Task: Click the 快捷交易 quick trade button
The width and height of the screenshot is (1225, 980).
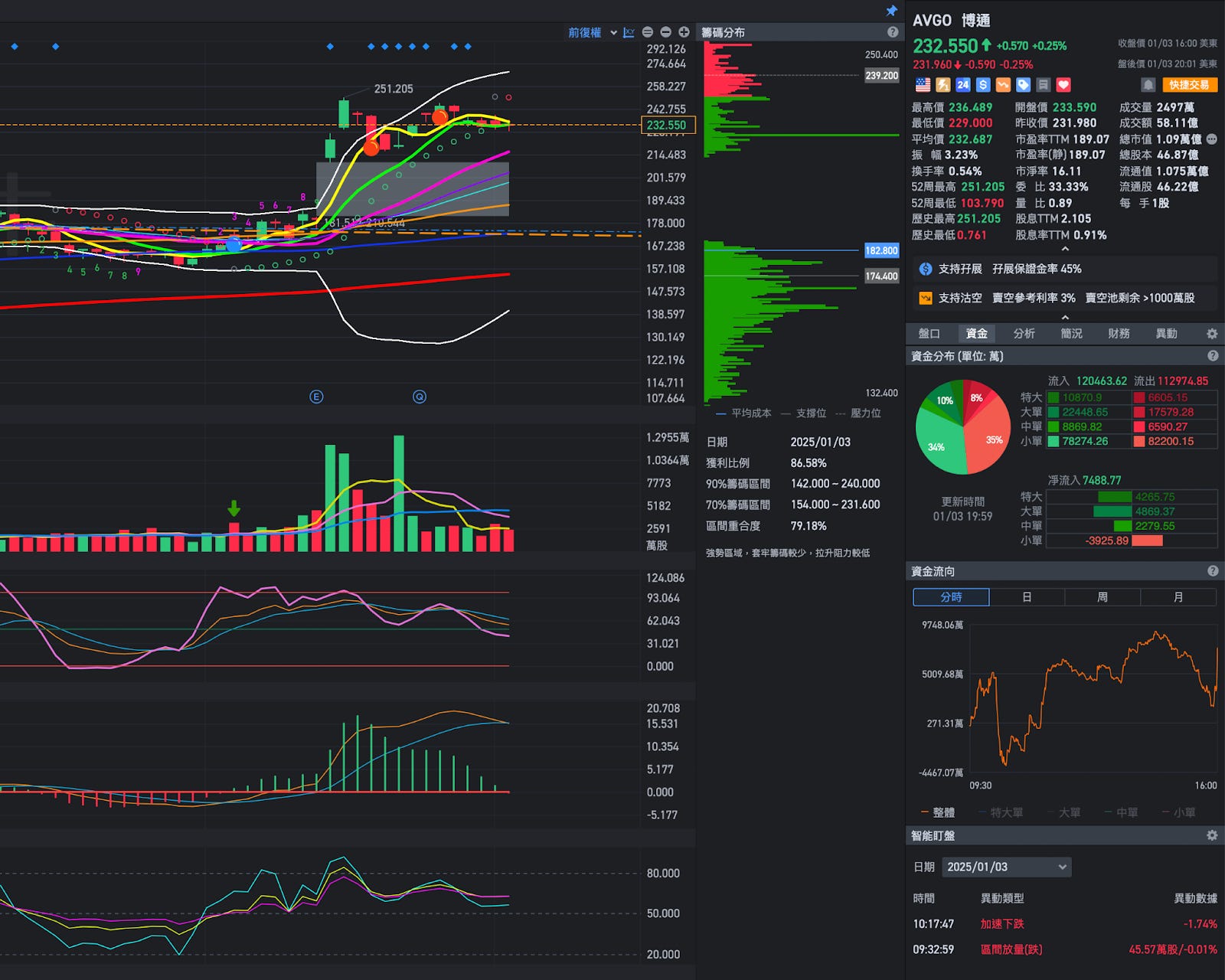Action: coord(1189,85)
